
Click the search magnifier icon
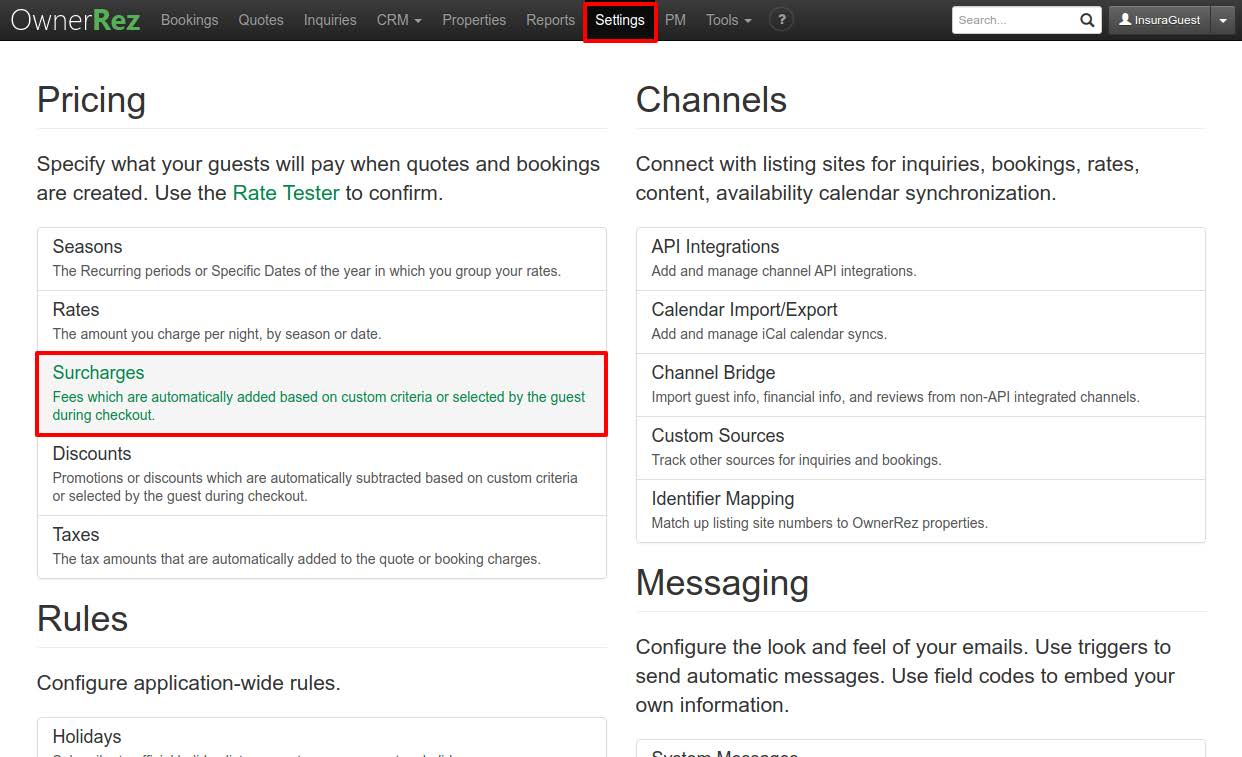click(x=1087, y=20)
